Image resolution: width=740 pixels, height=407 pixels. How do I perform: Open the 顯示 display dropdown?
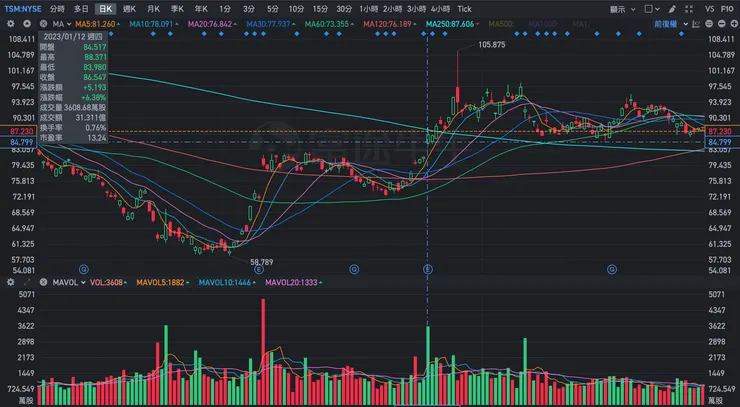[x=622, y=9]
